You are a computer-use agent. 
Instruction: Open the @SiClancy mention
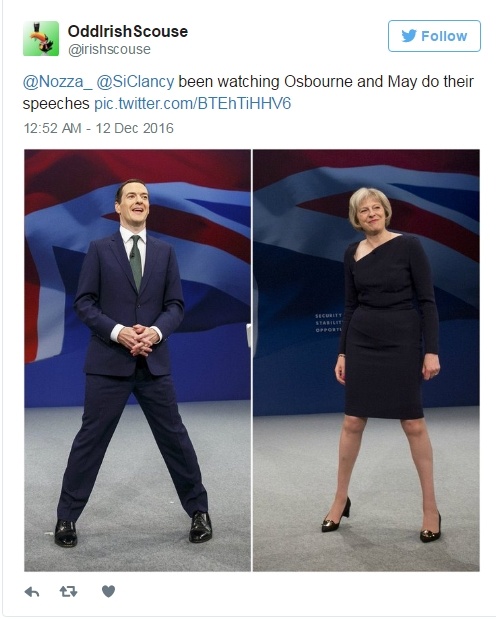(135, 82)
